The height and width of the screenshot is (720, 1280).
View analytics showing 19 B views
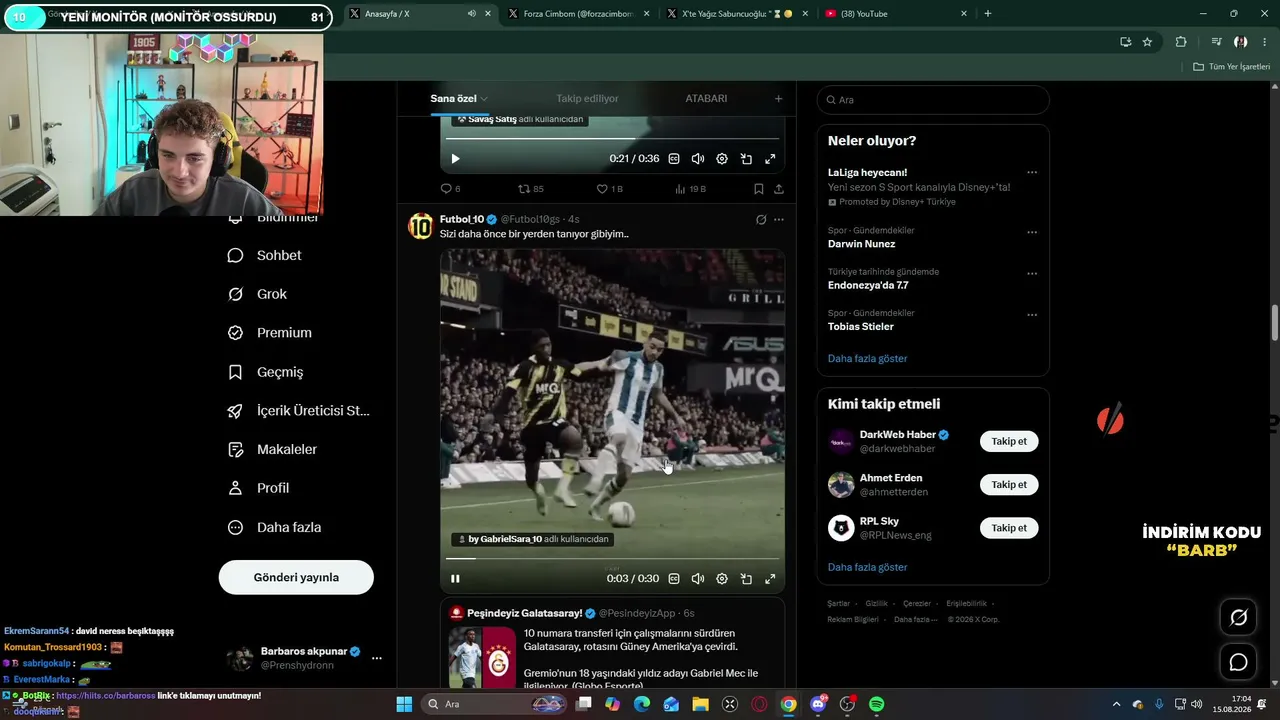click(690, 189)
